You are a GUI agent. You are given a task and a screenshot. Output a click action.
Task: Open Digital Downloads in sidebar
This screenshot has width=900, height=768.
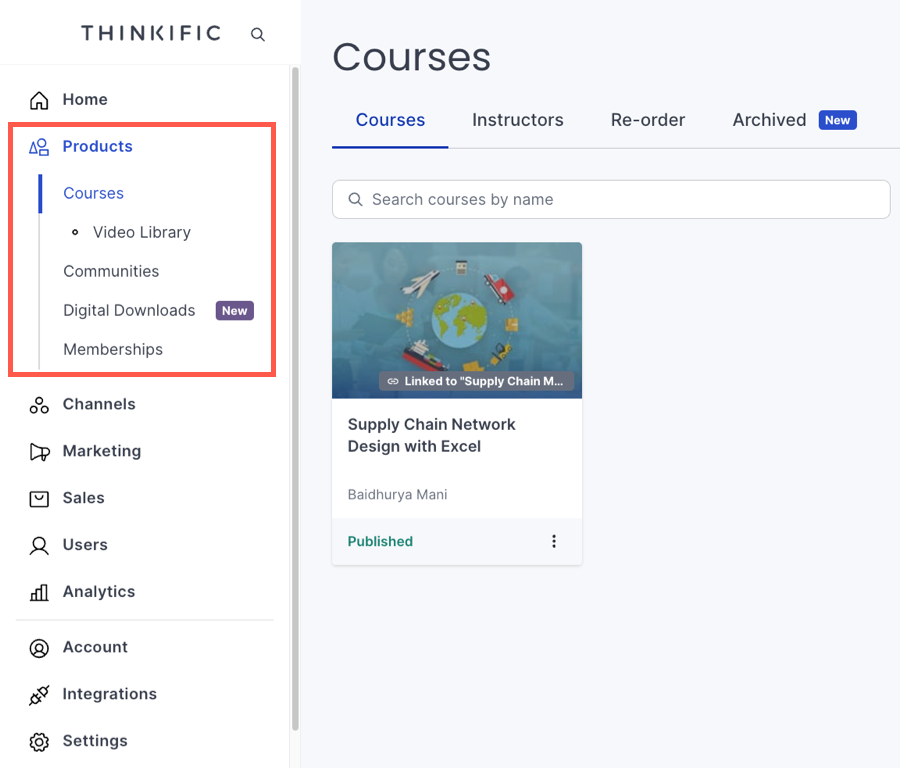(x=129, y=310)
